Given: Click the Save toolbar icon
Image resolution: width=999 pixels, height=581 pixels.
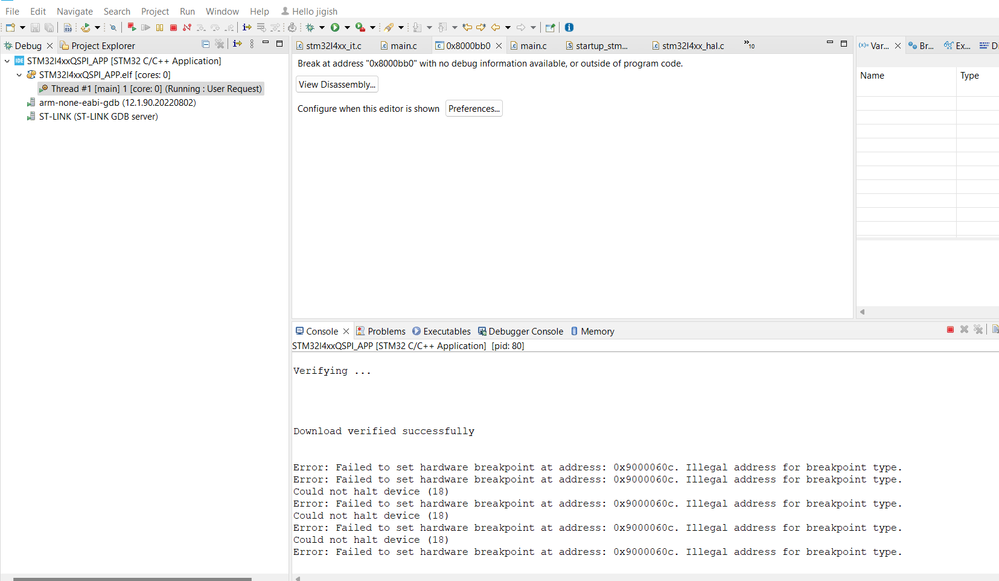Looking at the screenshot, I should 35,27.
